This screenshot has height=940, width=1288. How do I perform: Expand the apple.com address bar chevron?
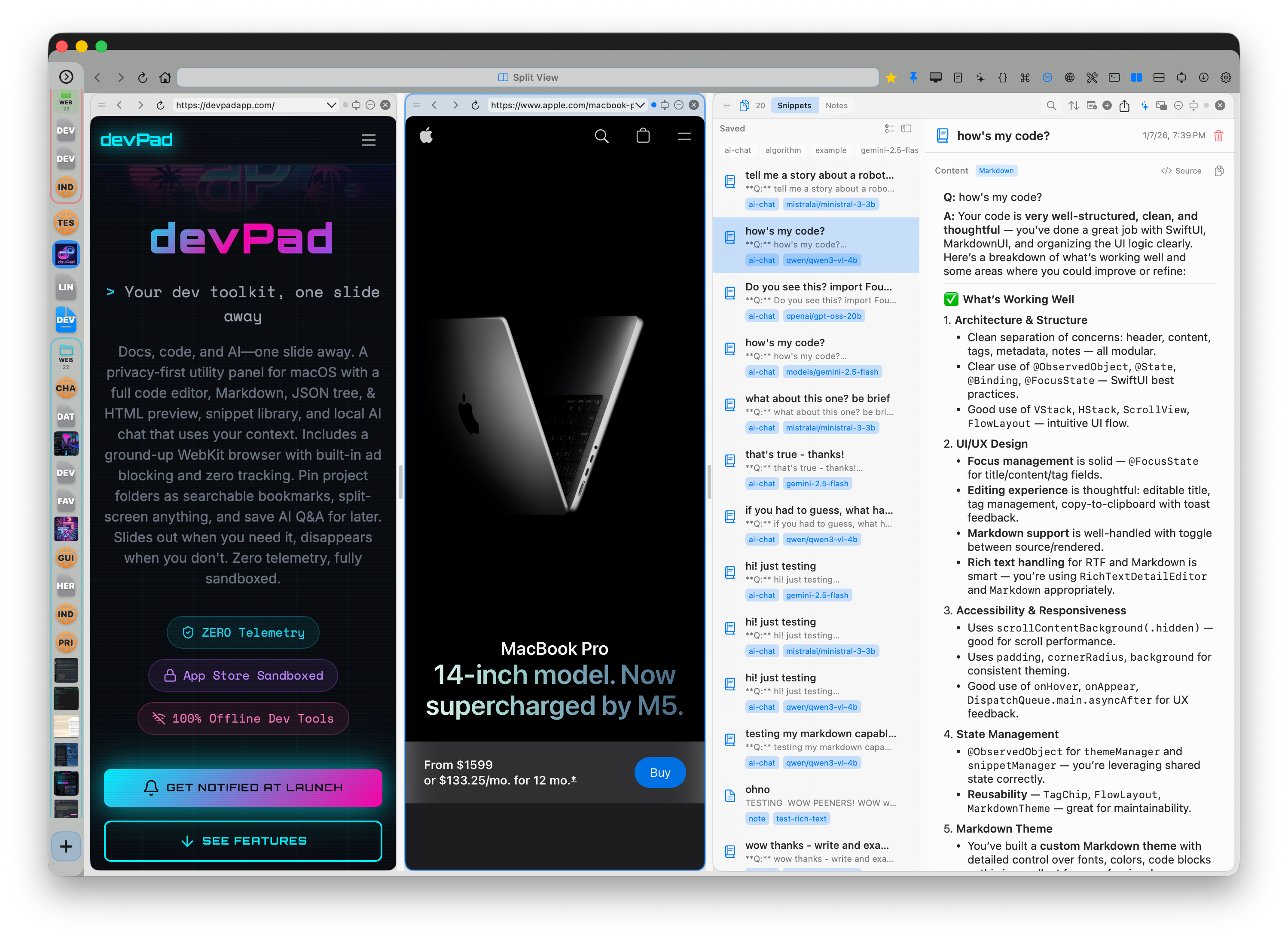pos(641,105)
